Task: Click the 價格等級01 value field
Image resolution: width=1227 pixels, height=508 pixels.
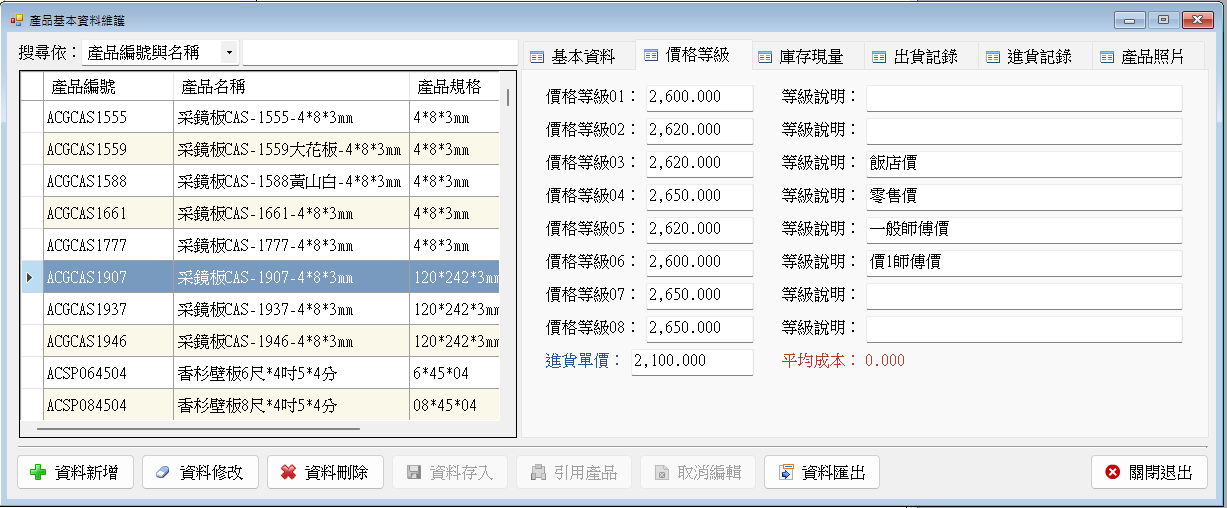Action: pyautogui.click(x=699, y=97)
